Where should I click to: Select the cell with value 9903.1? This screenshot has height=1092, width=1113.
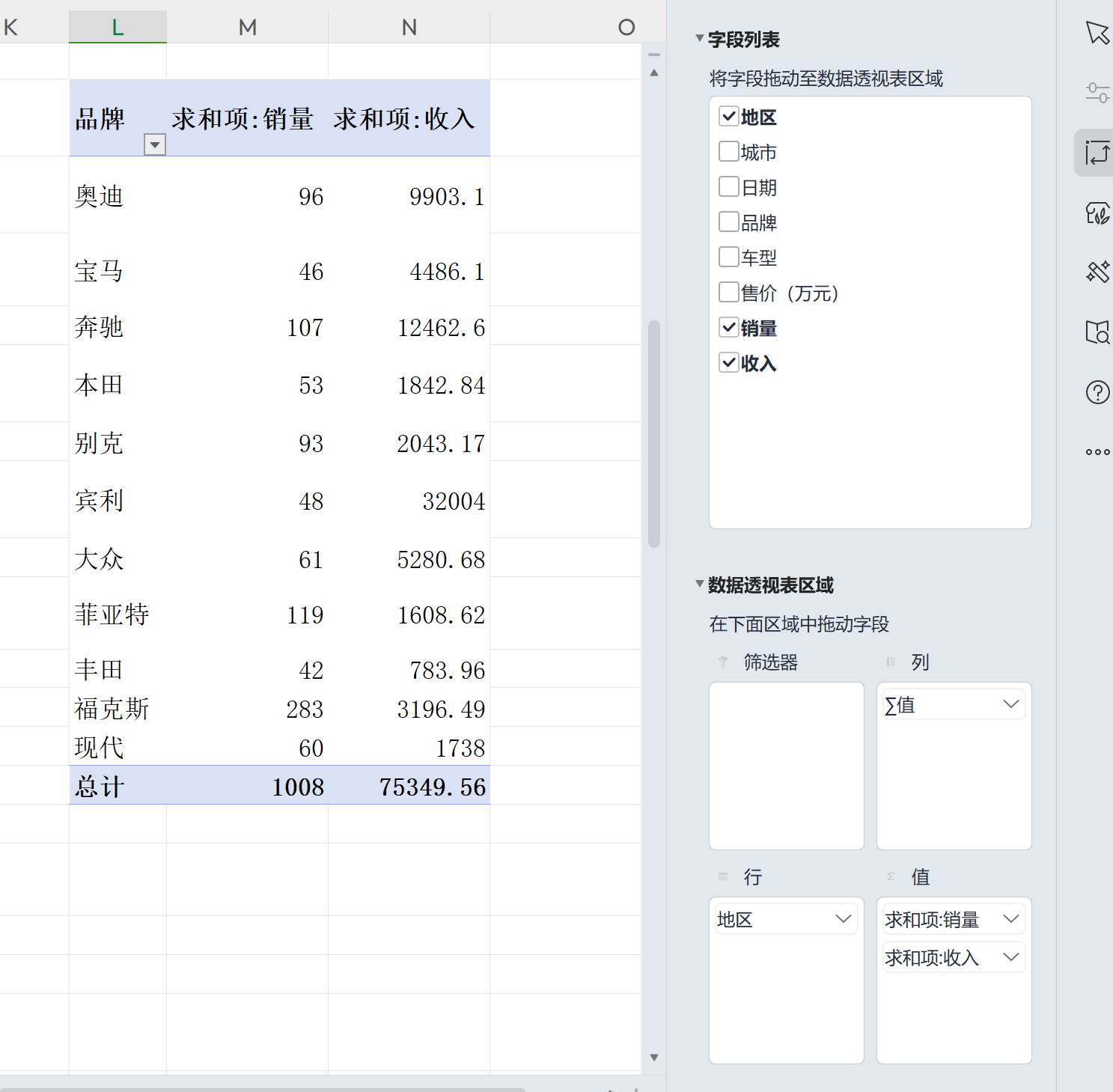(409, 195)
